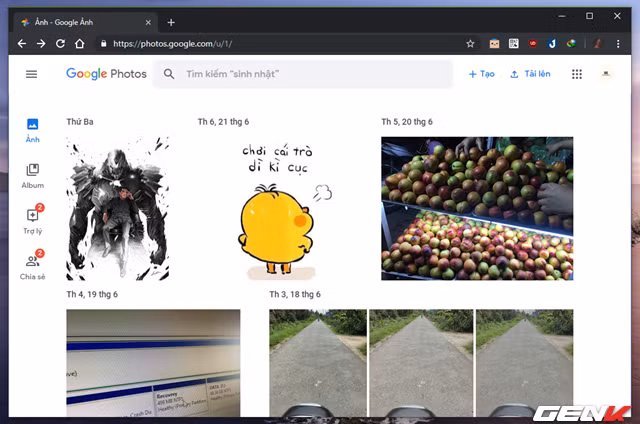The width and height of the screenshot is (640, 424).
Task: Click the QR code extension icon
Action: tap(514, 44)
